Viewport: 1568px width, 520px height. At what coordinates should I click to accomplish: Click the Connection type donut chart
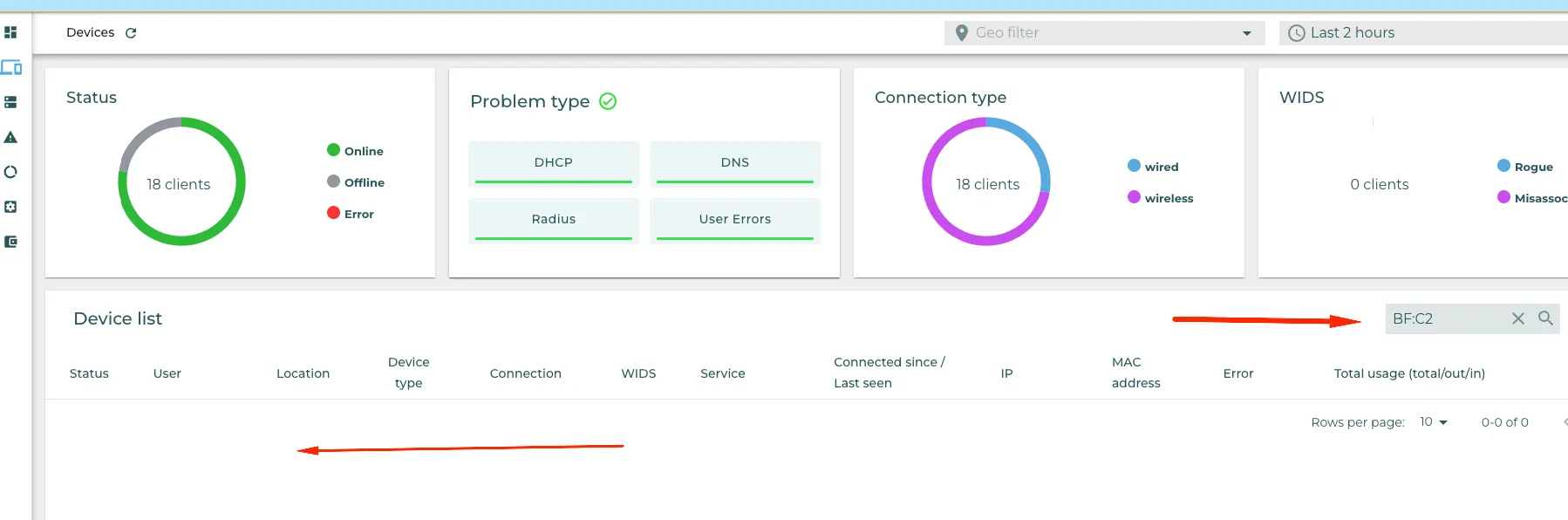coord(986,181)
